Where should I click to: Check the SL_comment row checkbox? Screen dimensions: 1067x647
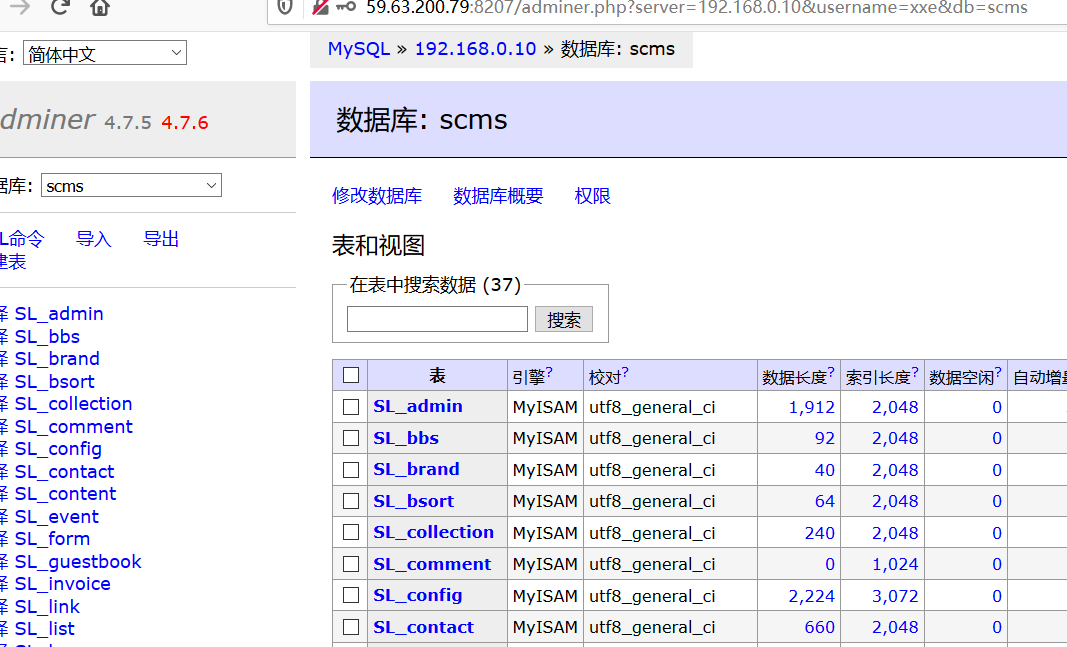351,564
